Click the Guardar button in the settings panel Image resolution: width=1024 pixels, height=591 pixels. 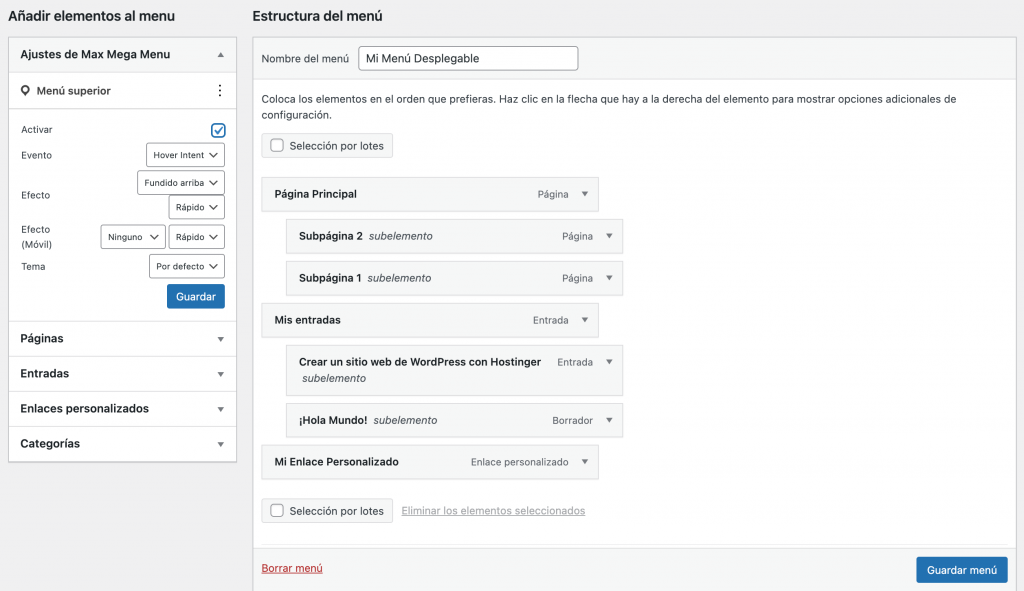pos(194,296)
